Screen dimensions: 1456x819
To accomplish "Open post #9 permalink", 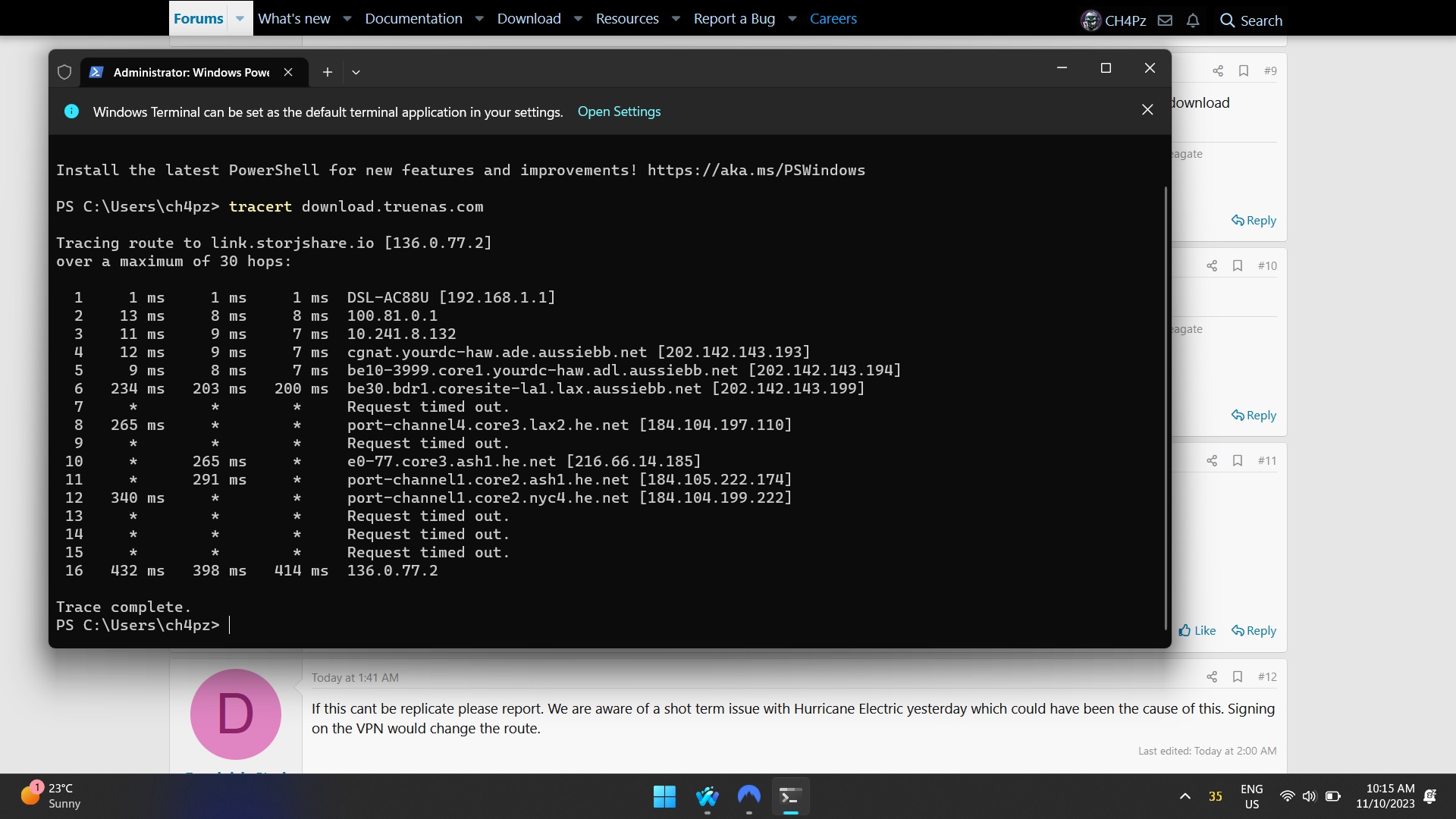I will pyautogui.click(x=1270, y=71).
